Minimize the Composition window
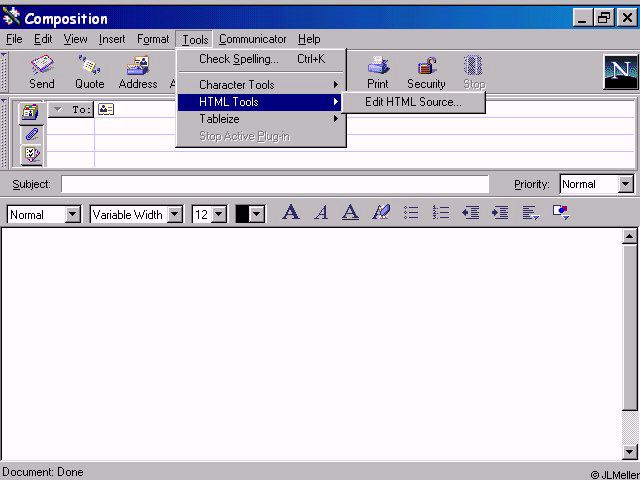Screen dimensions: 640x480 coord(582,18)
